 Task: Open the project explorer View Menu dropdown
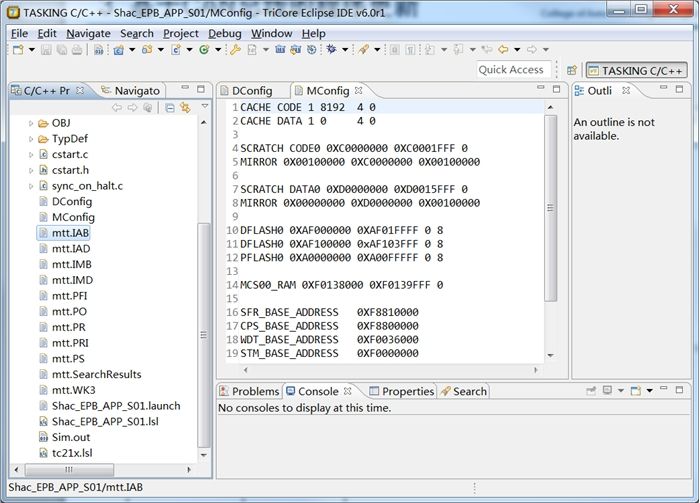[x=204, y=107]
